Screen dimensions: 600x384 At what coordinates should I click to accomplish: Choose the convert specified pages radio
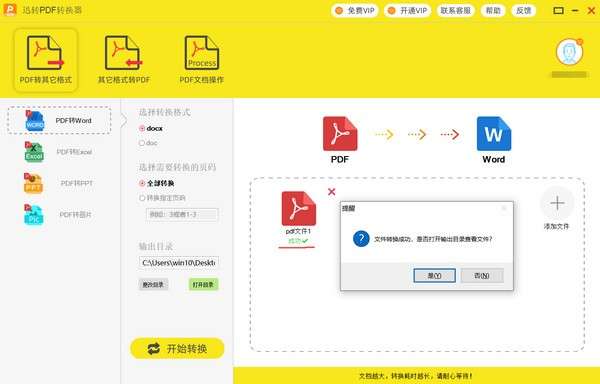coord(142,198)
